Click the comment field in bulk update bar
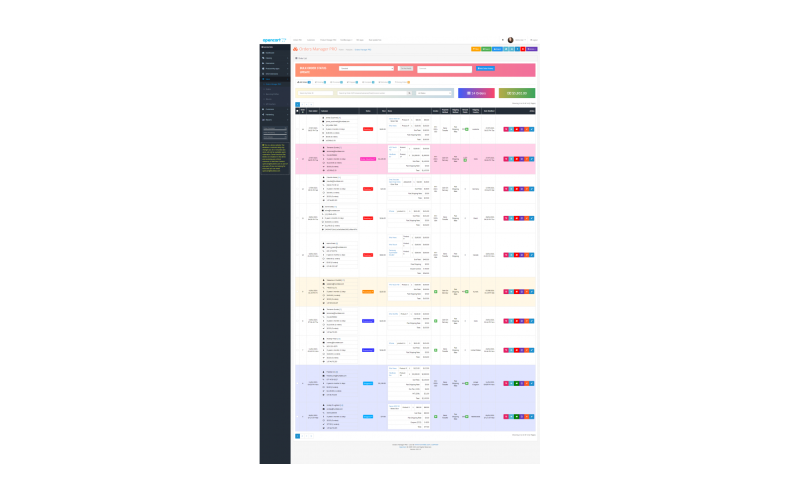800x500 pixels. coord(444,69)
